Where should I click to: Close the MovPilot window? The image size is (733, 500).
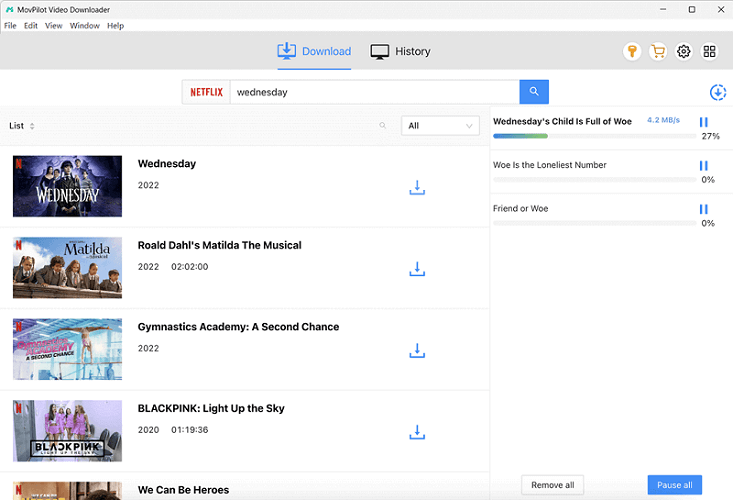point(721,9)
